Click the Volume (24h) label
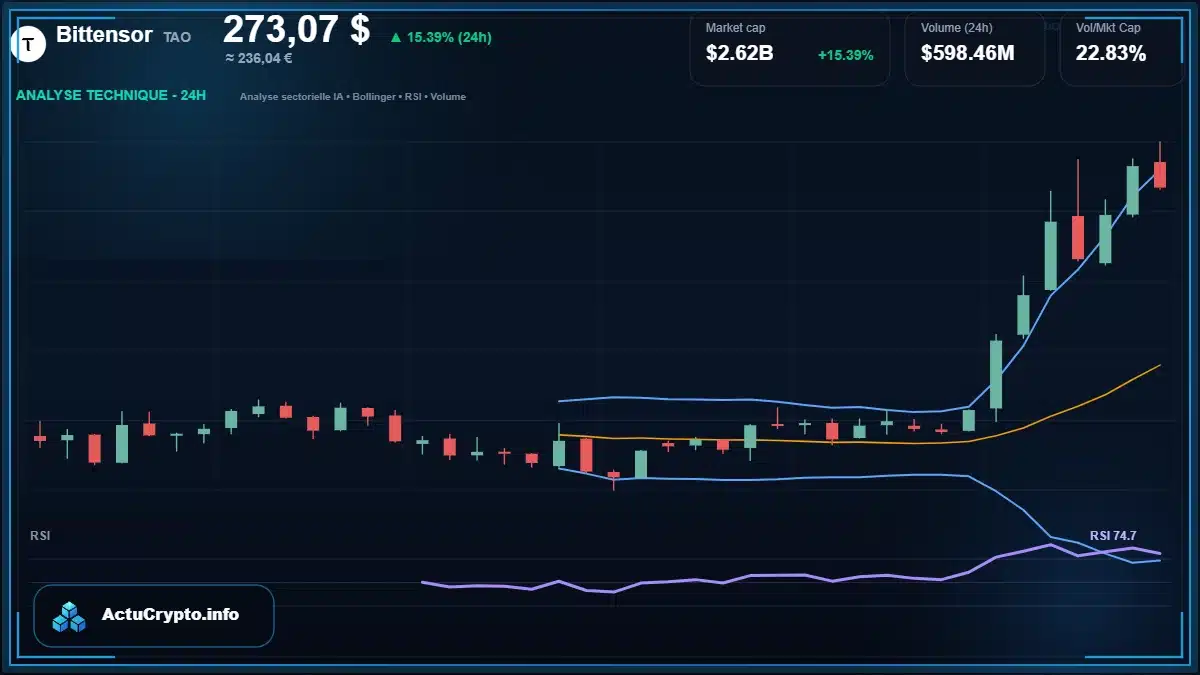Image resolution: width=1200 pixels, height=675 pixels. tap(956, 28)
